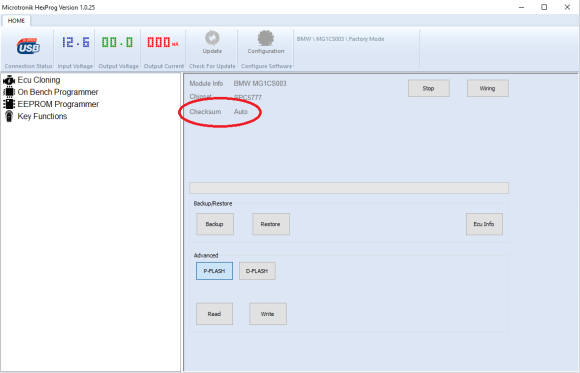Image resolution: width=580 pixels, height=373 pixels.
Task: Open Configuration gear icon
Action: click(266, 38)
